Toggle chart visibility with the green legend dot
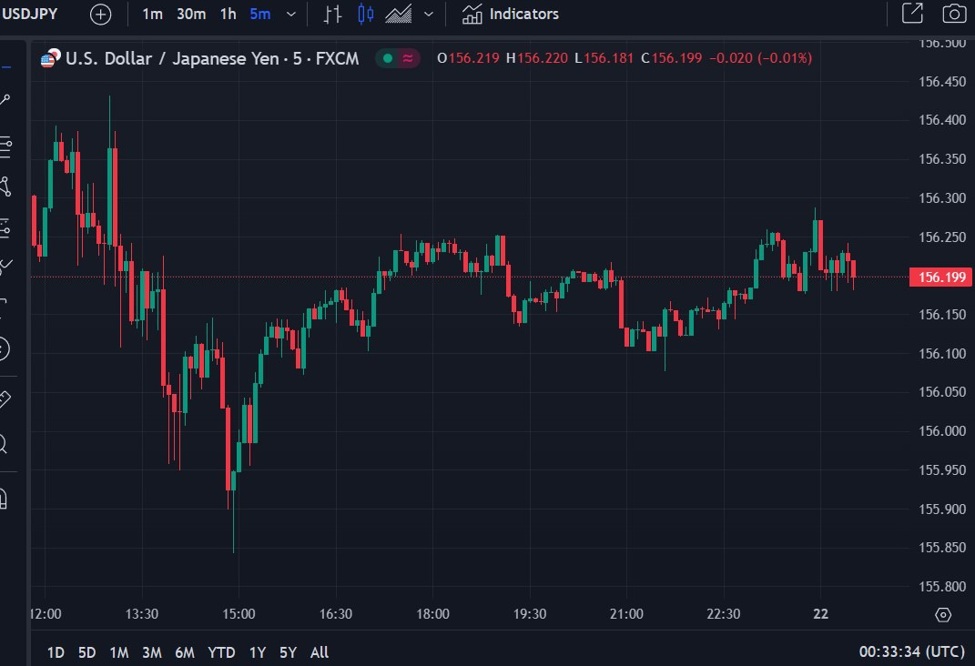Screen dimensions: 975x666 pyautogui.click(x=386, y=59)
